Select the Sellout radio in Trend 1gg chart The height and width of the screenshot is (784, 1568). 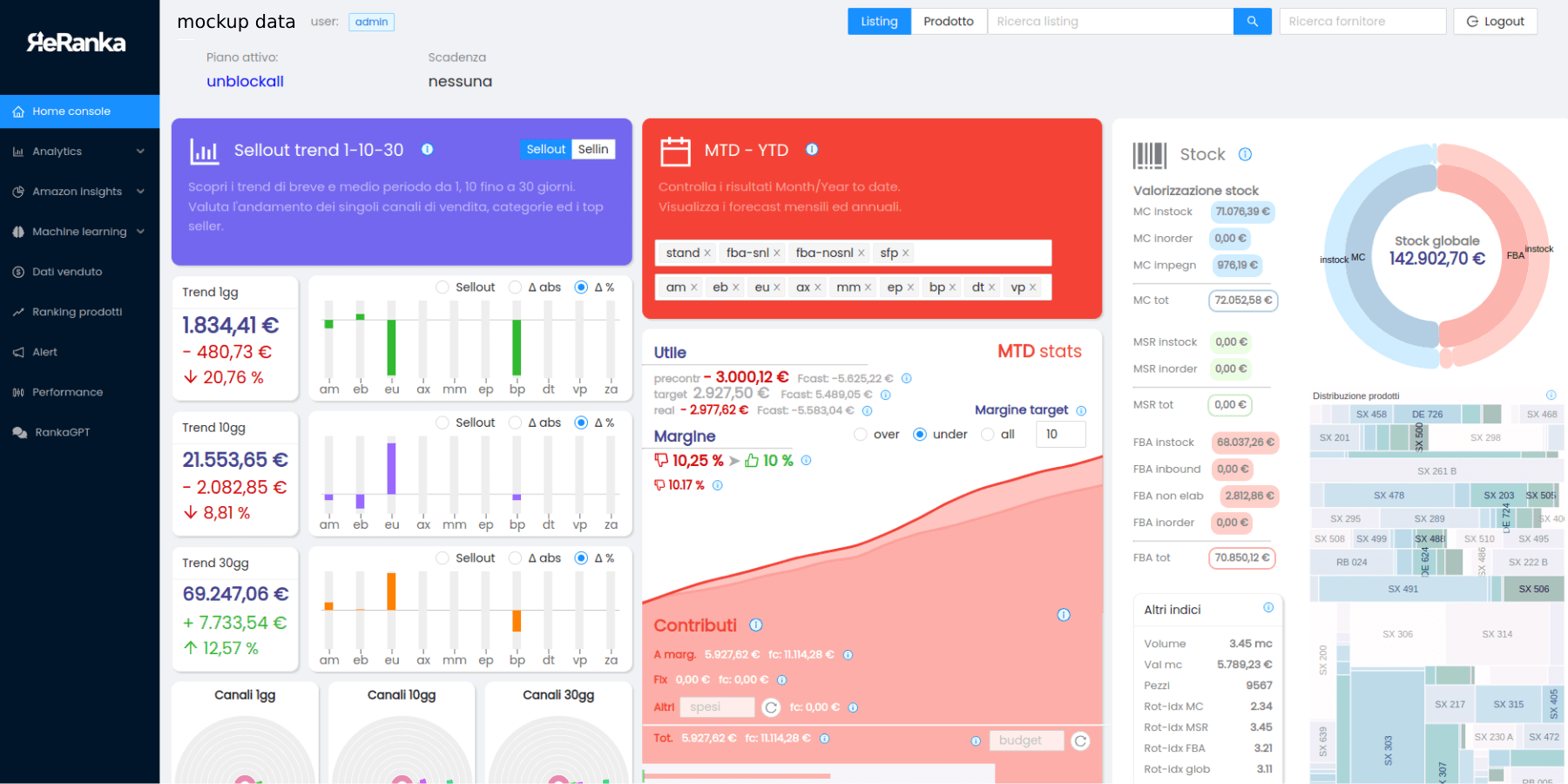coord(443,287)
